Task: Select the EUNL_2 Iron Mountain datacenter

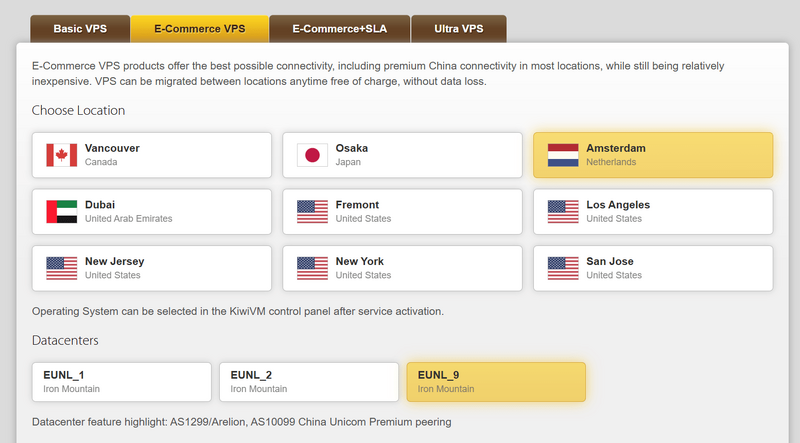Action: pos(309,382)
